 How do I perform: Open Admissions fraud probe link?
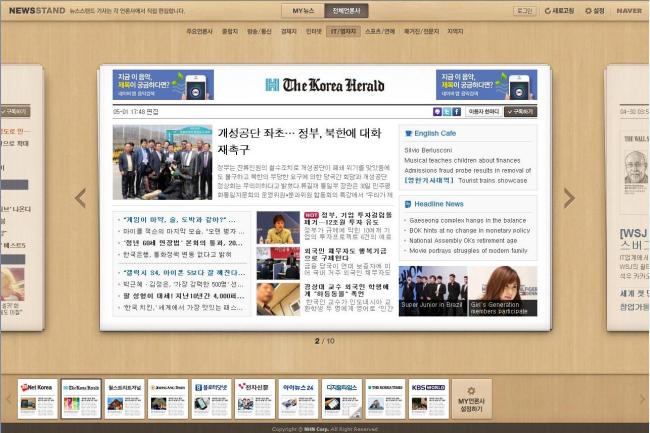(467, 170)
